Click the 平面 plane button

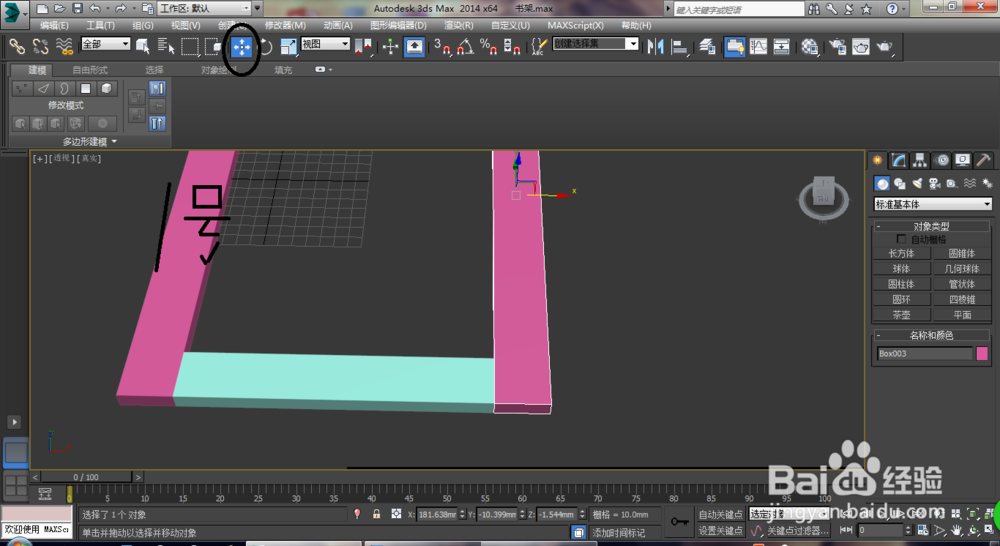962,315
